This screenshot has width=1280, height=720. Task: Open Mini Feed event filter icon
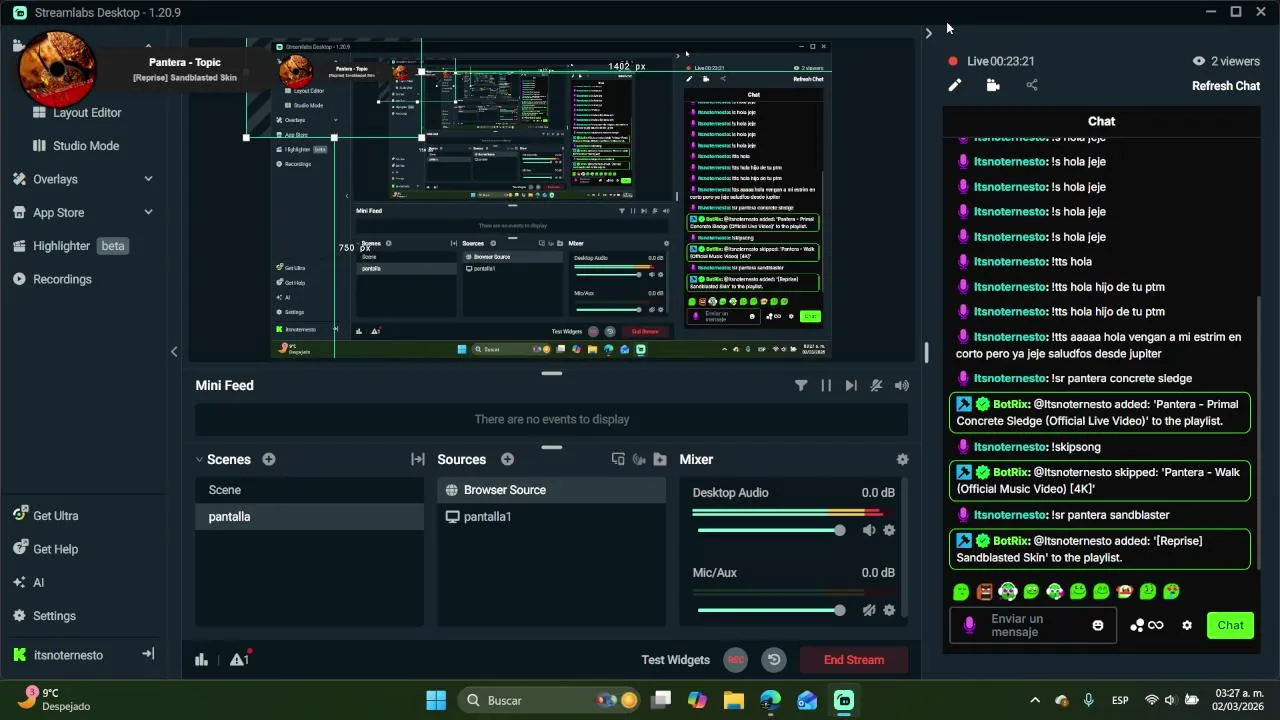tap(801, 385)
